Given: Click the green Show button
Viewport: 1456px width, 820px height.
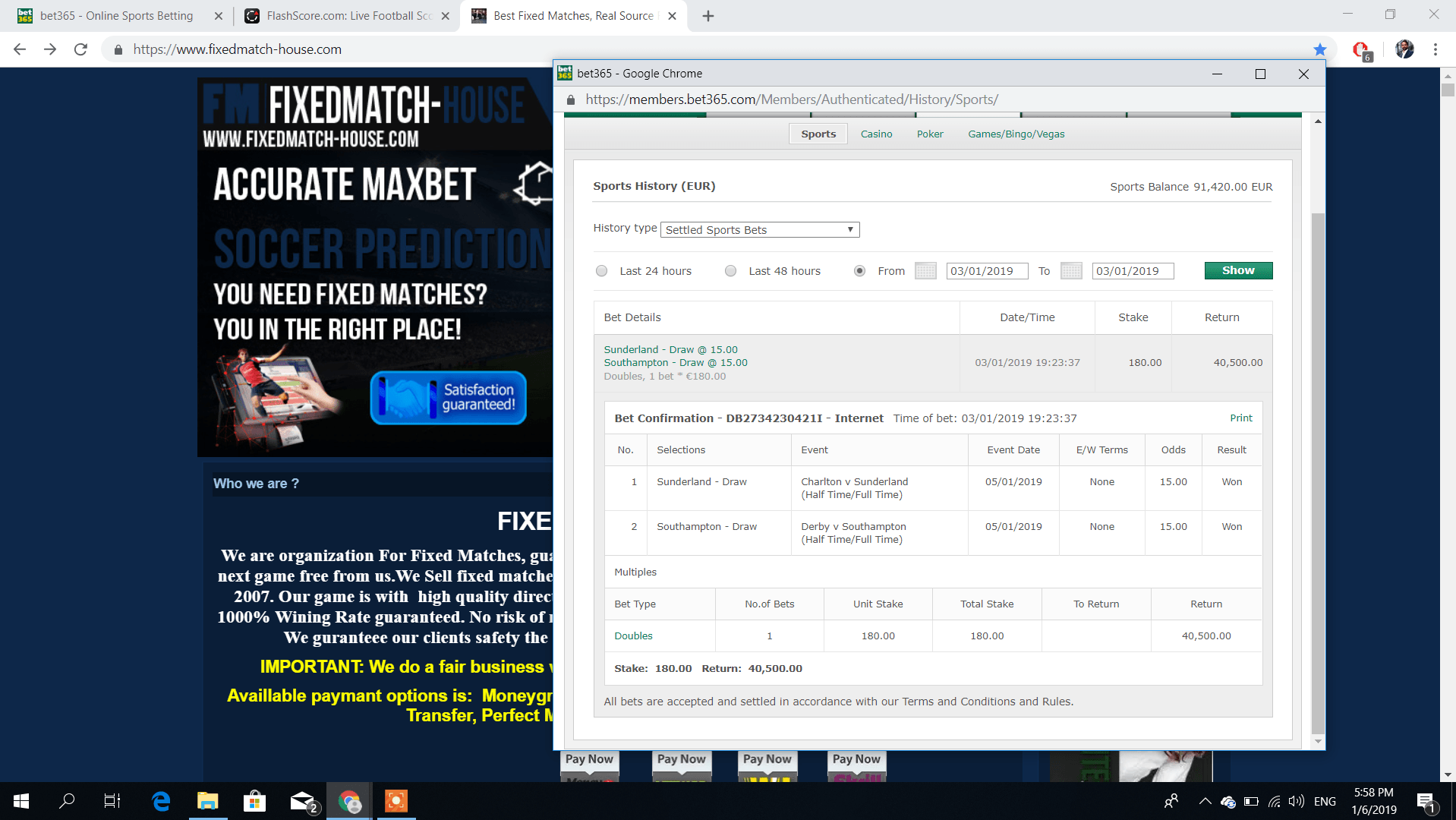Looking at the screenshot, I should (1238, 271).
